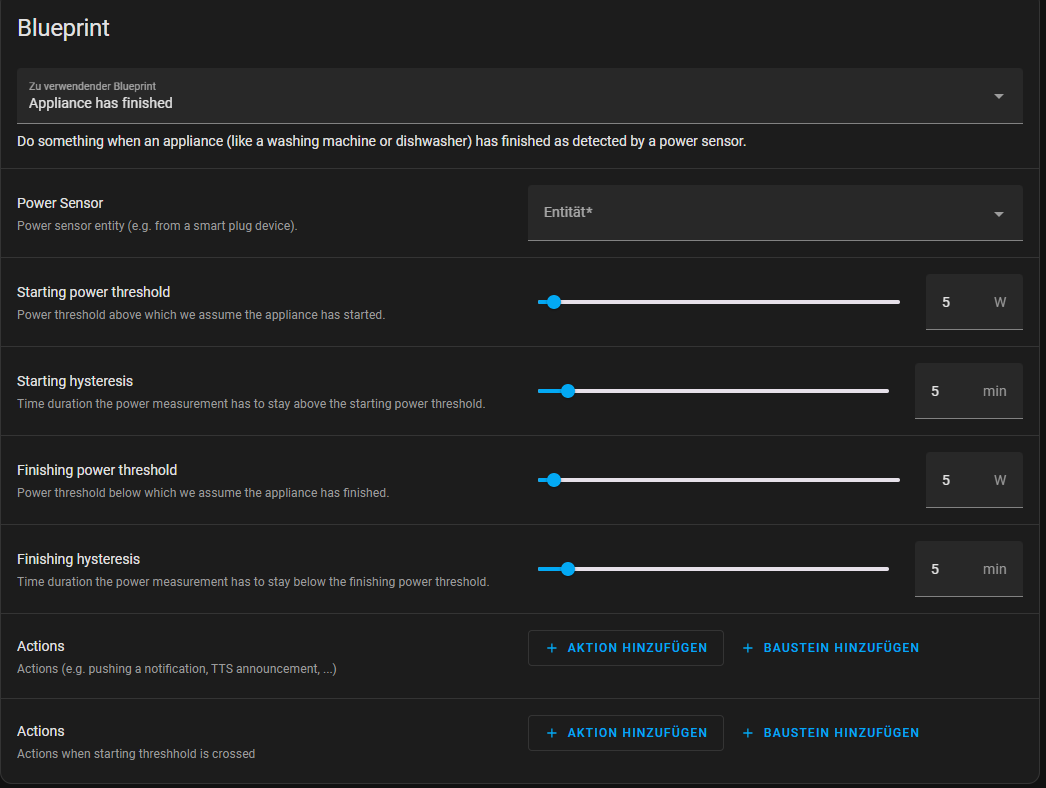This screenshot has width=1046, height=788.
Task: Click the Starting hysteresis minutes input field
Action: 969,391
